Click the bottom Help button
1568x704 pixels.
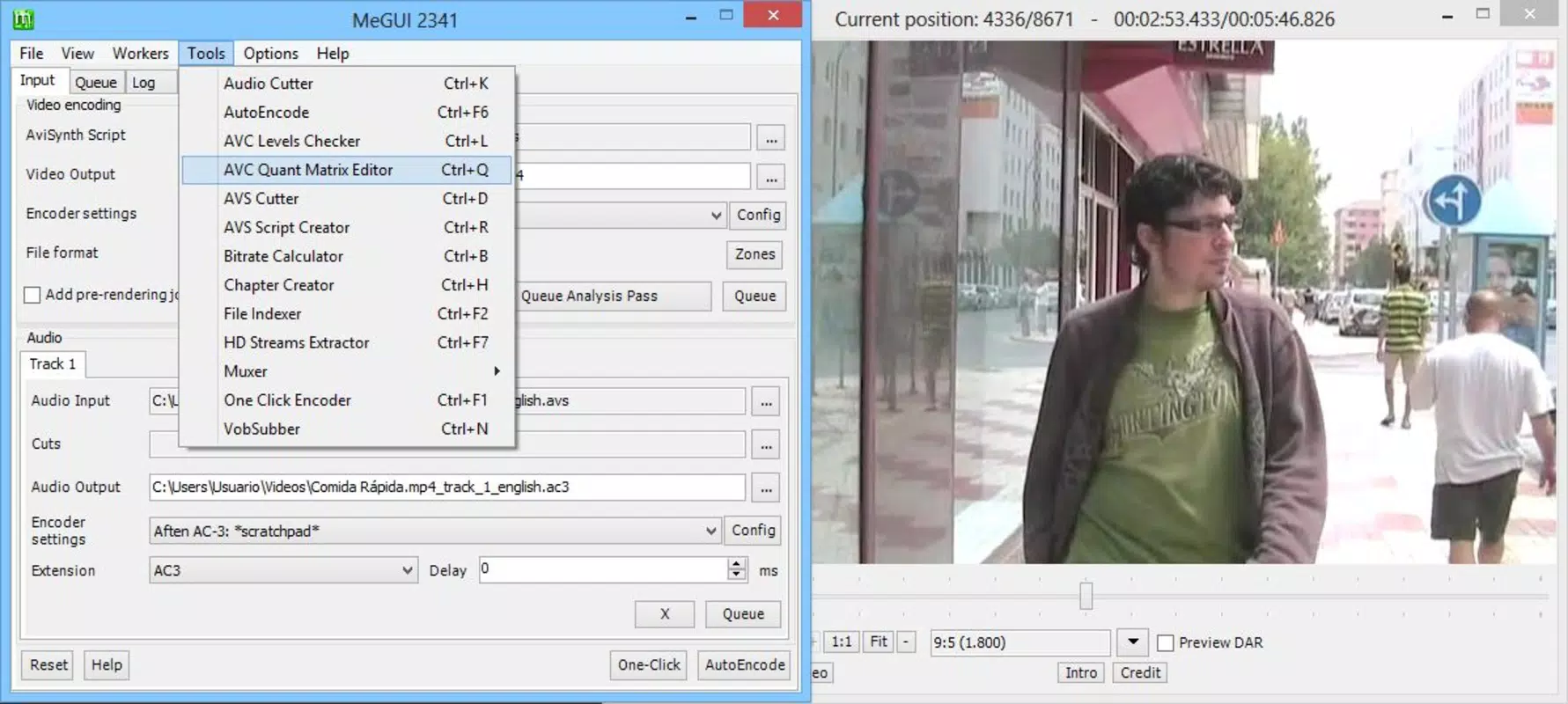[107, 665]
